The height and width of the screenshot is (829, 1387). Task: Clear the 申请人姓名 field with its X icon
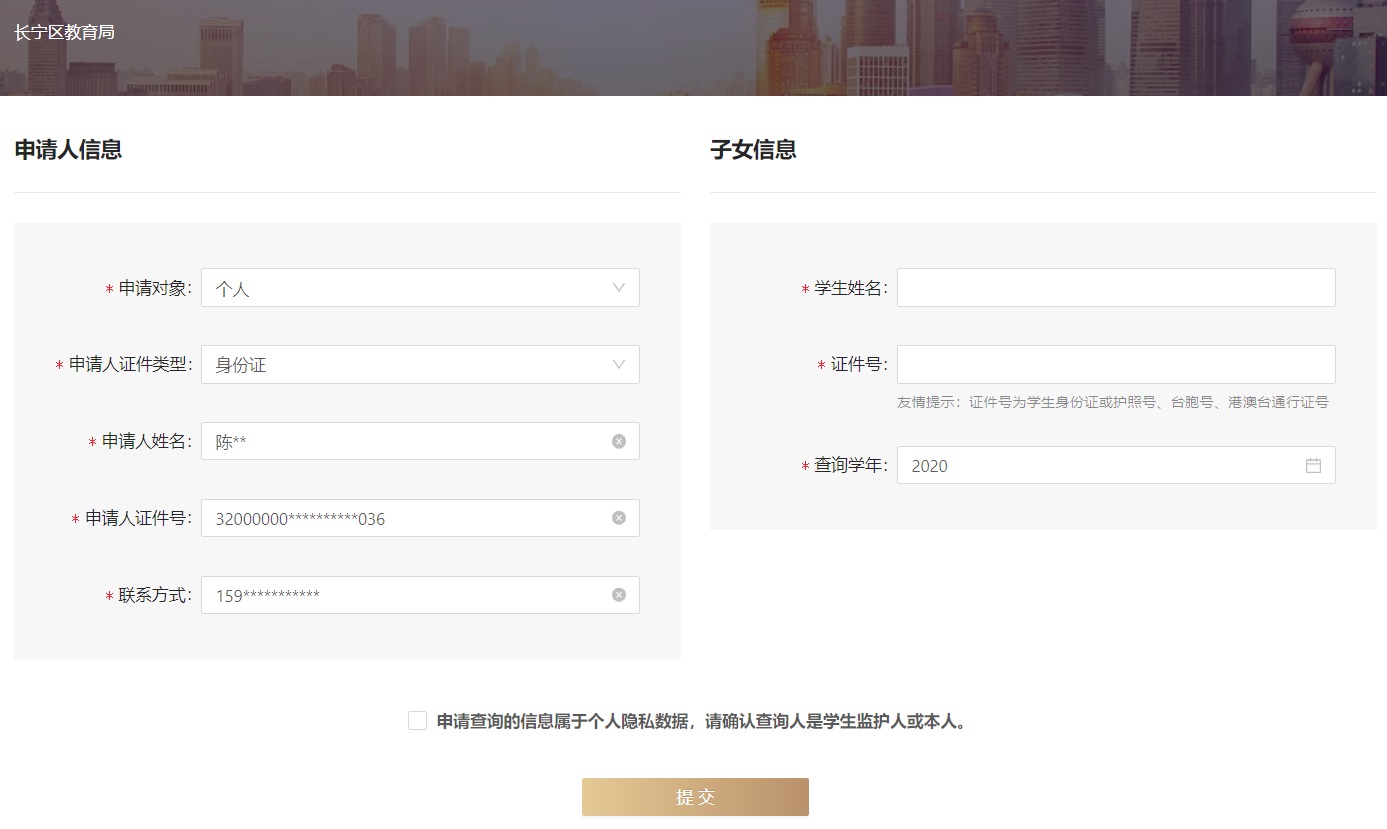[619, 441]
